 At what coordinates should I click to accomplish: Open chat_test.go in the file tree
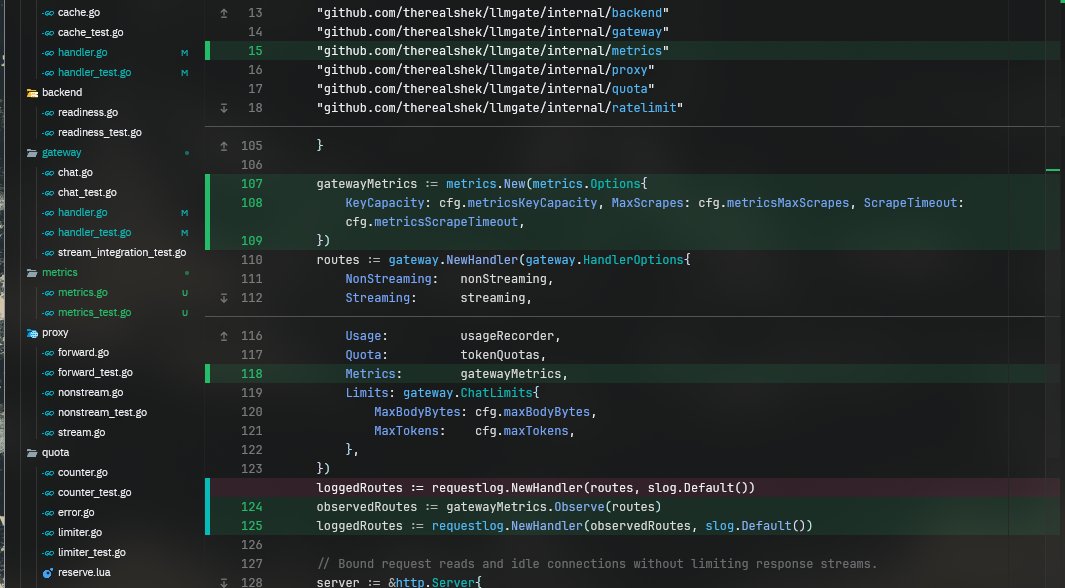[x=87, y=193]
